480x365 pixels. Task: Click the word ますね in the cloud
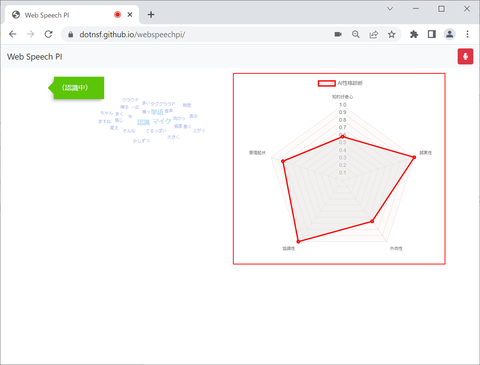click(x=104, y=121)
